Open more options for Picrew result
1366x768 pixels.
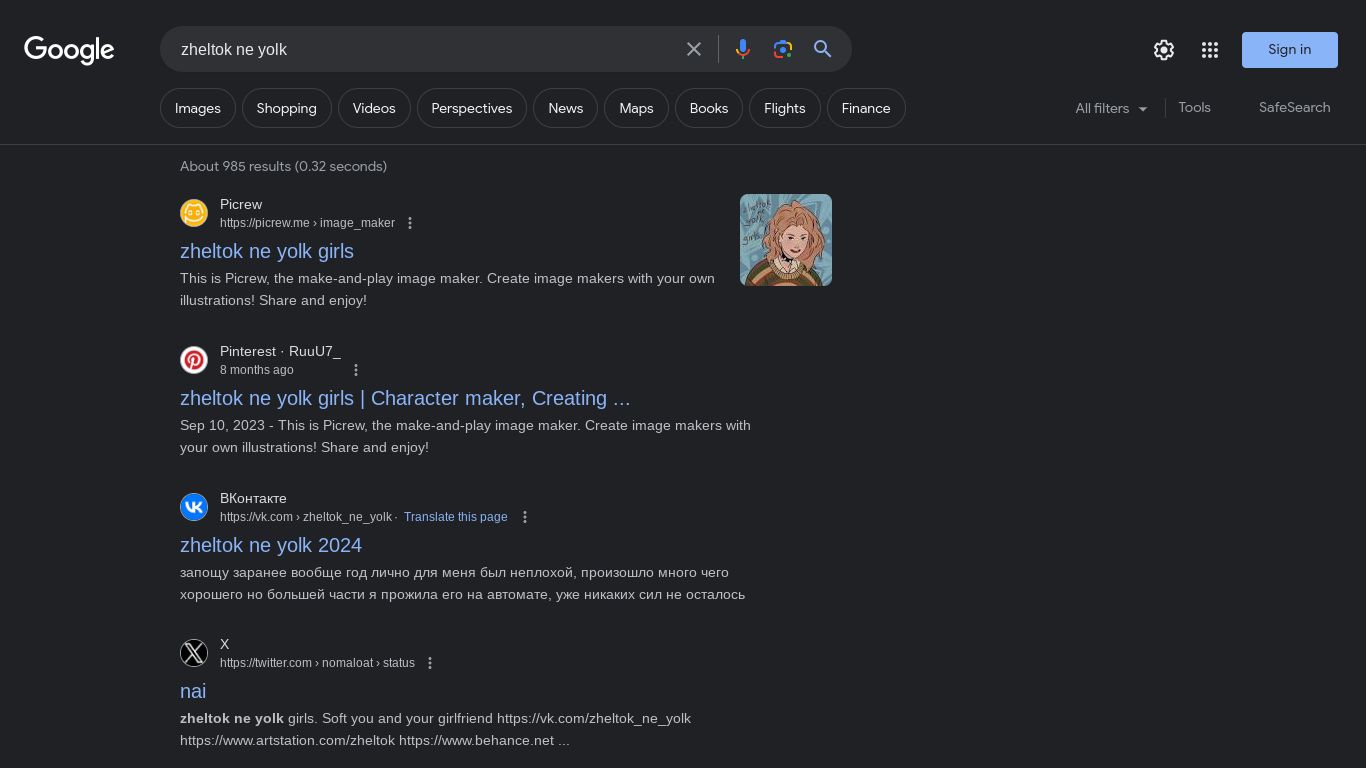point(410,223)
